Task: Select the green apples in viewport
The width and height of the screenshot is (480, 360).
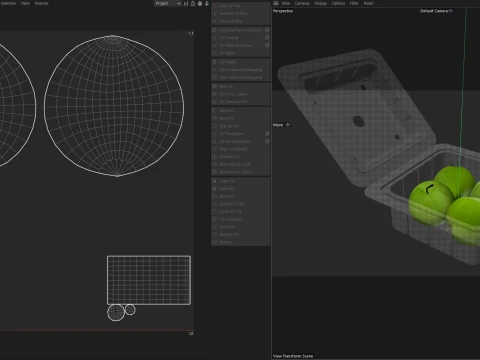Action: [445, 205]
